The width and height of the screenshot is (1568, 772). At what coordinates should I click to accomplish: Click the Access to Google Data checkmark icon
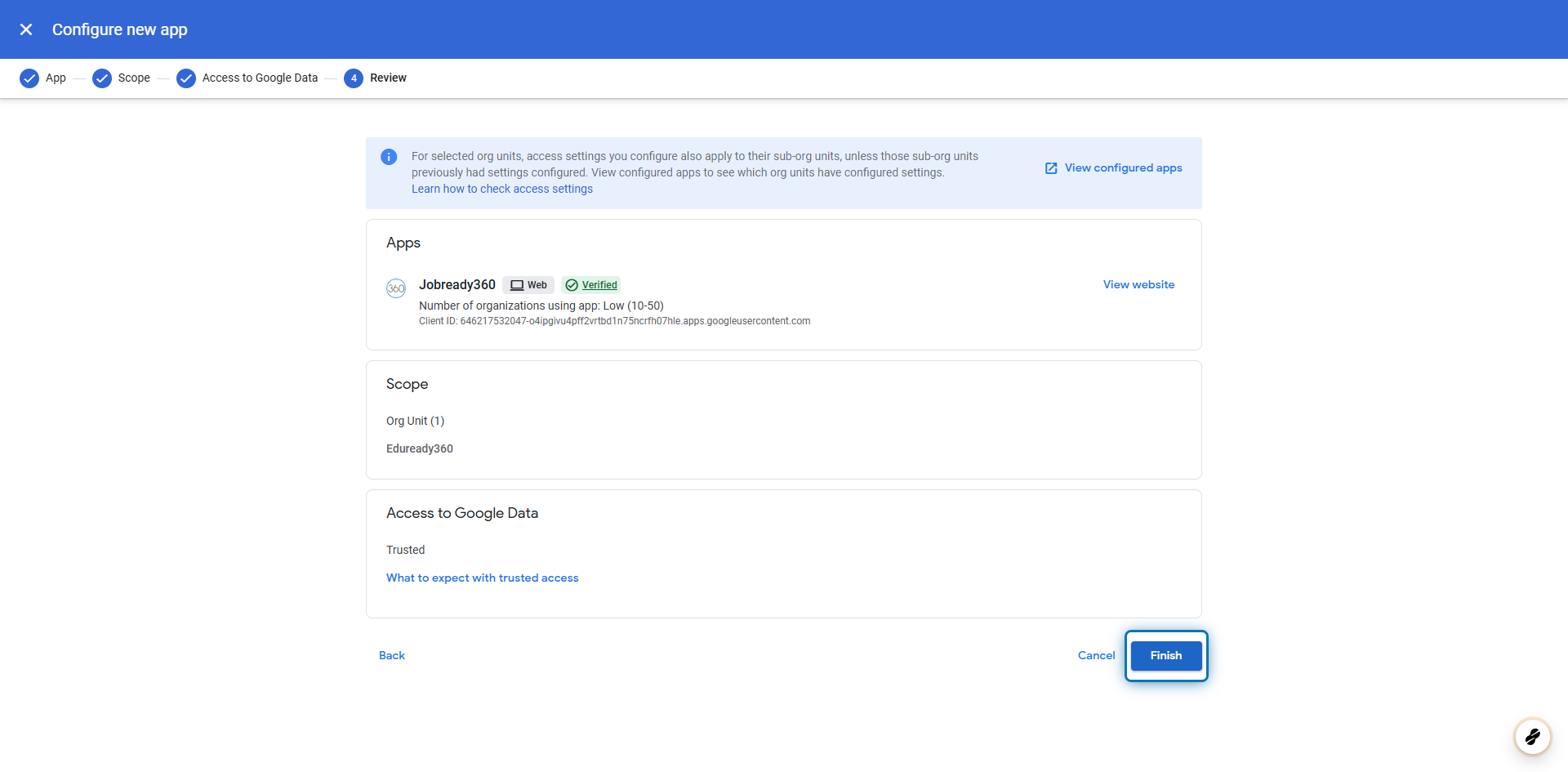[x=186, y=78]
